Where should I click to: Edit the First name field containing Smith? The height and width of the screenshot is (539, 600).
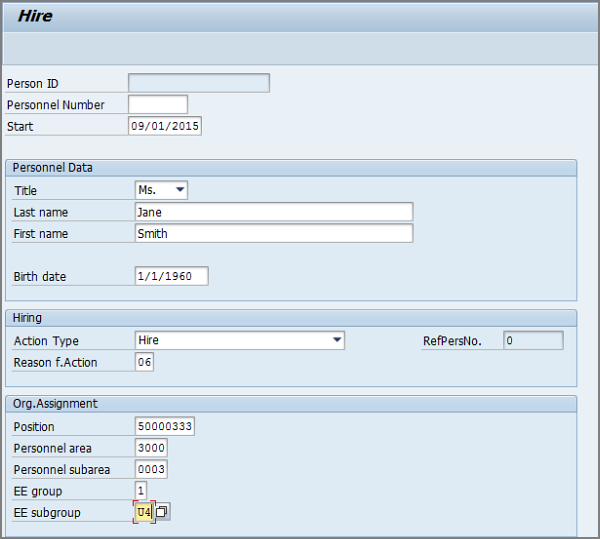click(x=274, y=233)
